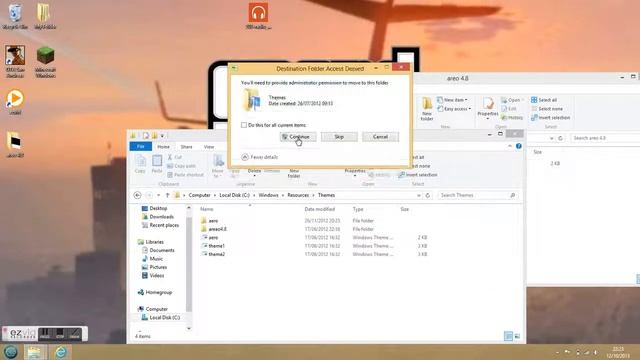Click 'Paste shortcut' in the ribbon

[185, 175]
